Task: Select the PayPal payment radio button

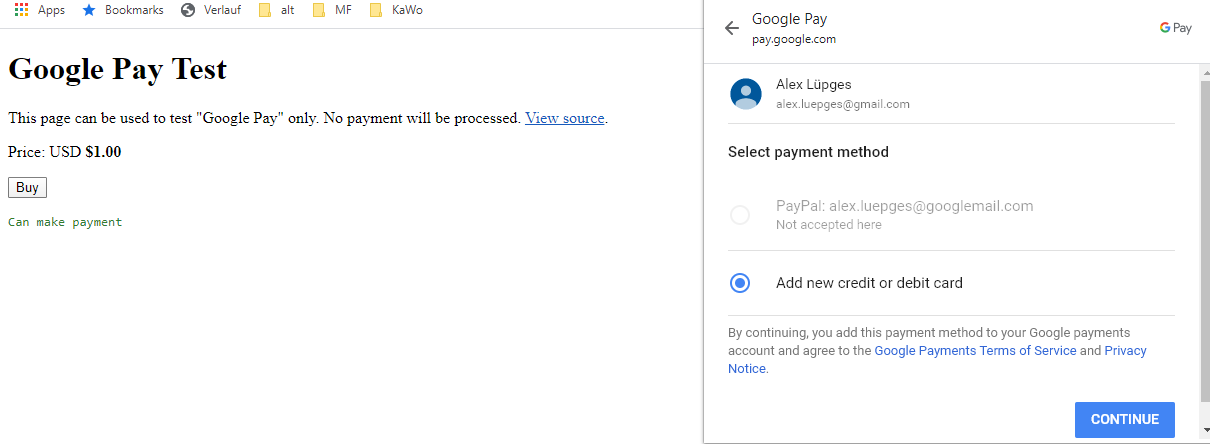Action: coord(740,215)
